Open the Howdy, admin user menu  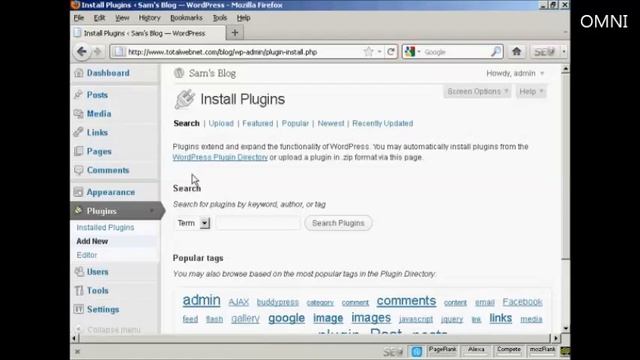(515, 73)
